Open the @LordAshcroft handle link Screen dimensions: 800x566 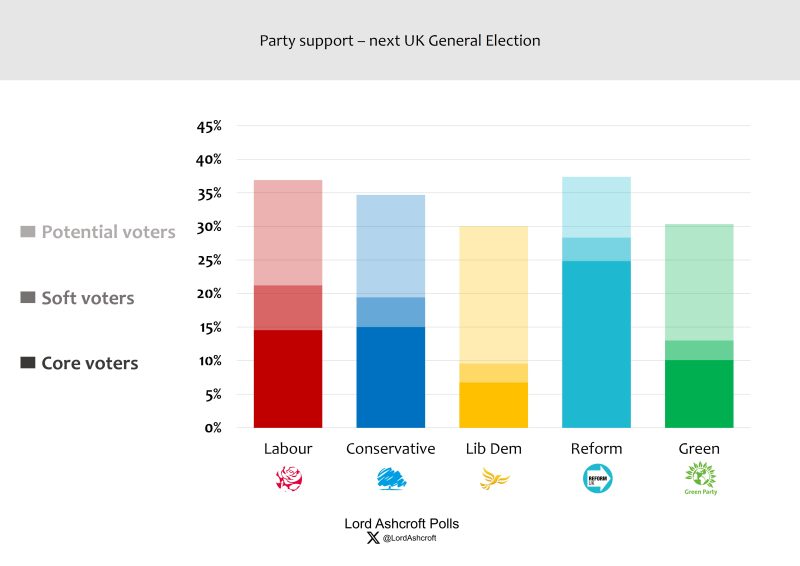(409, 538)
